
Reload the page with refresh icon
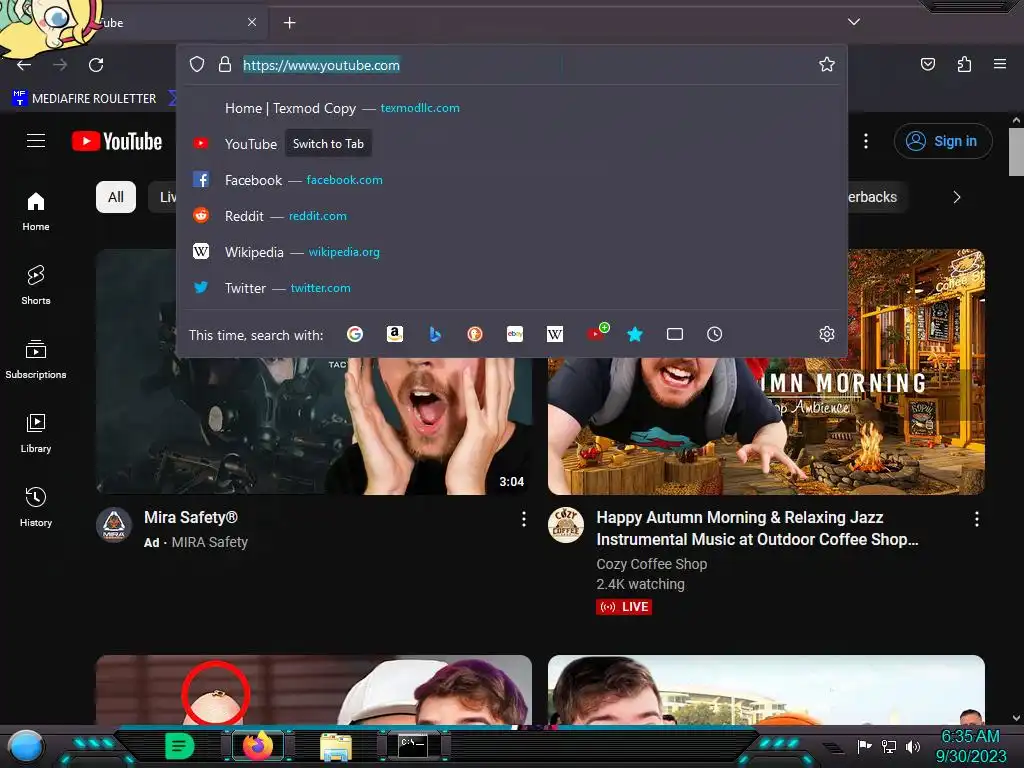(x=96, y=65)
